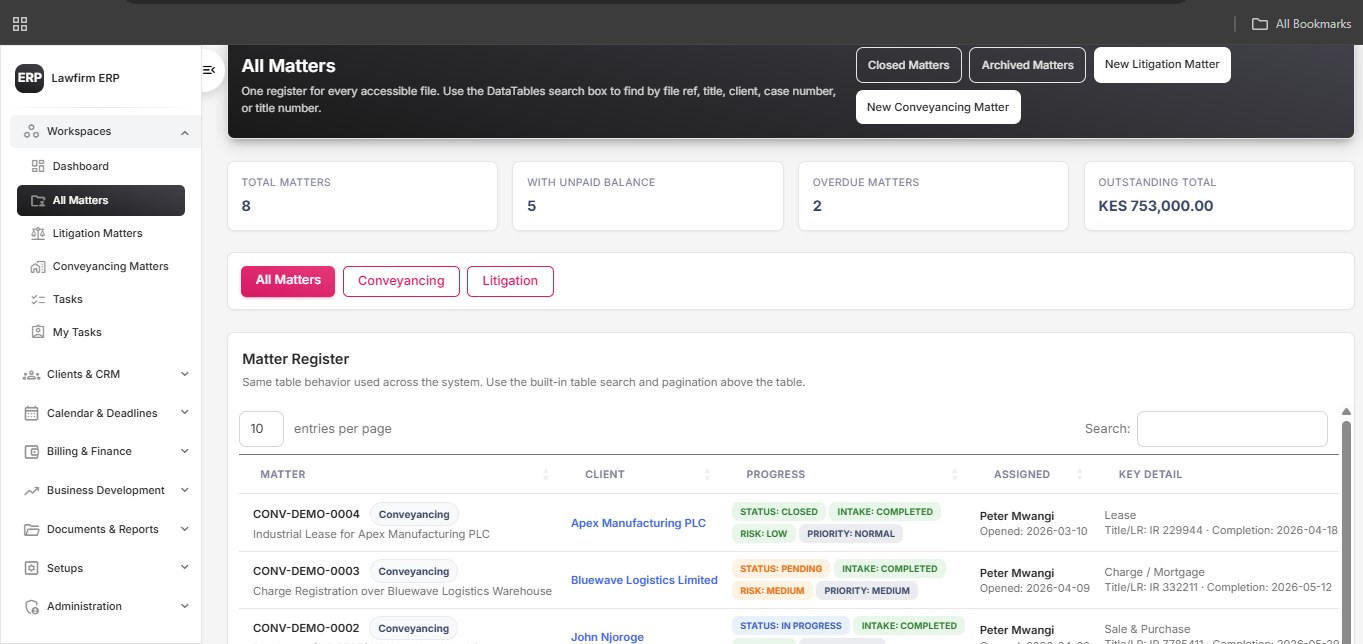The height and width of the screenshot is (644, 1363).
Task: Sort by the Client column arrows
Action: click(707, 474)
